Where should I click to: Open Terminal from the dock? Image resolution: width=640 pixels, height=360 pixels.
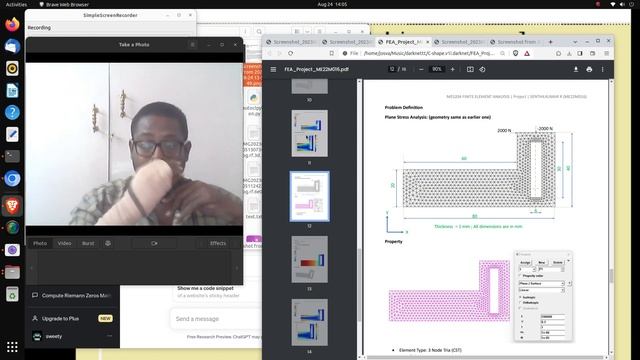coord(12,156)
